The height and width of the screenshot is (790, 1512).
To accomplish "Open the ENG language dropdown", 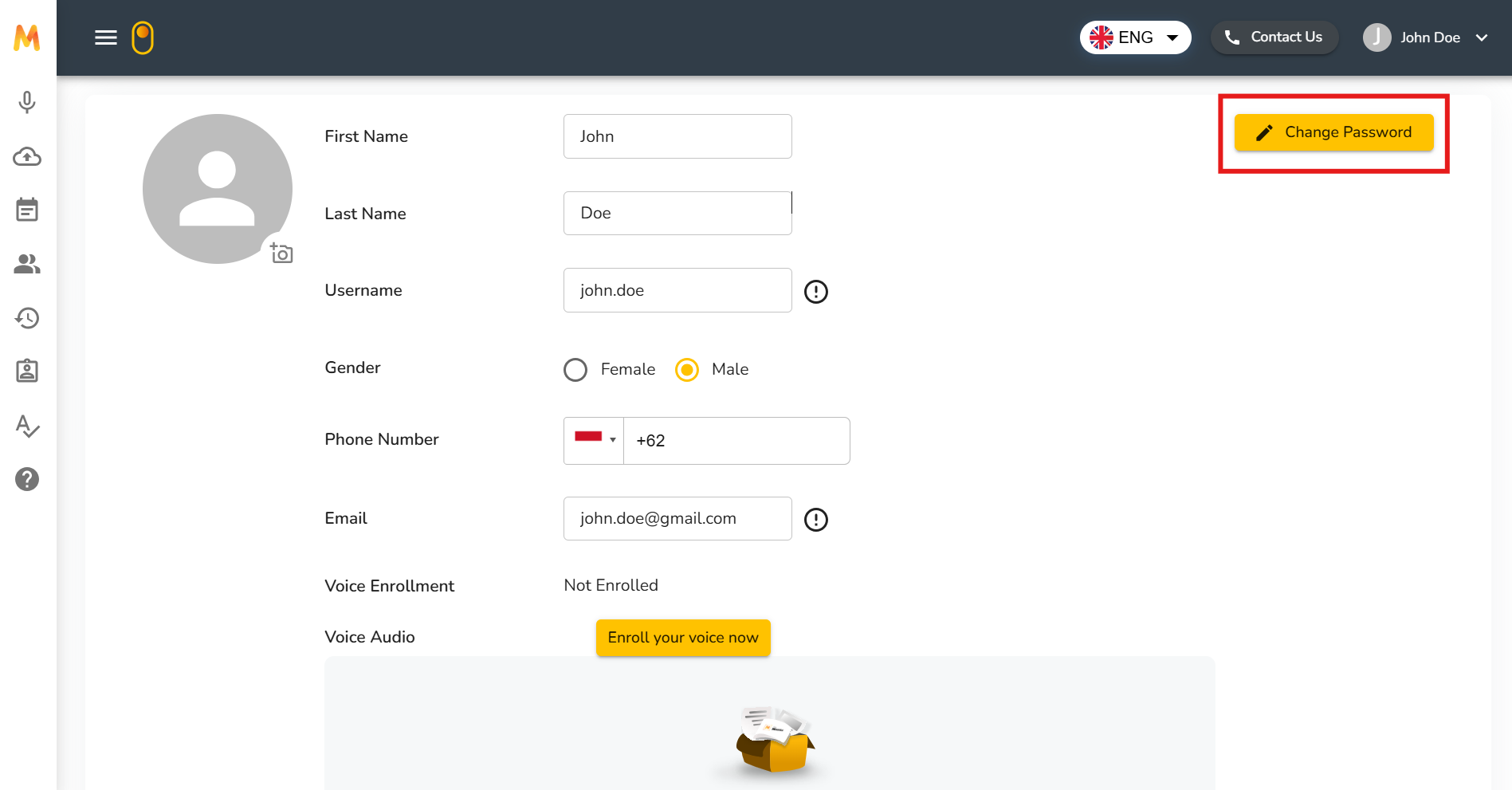I will [x=1135, y=37].
